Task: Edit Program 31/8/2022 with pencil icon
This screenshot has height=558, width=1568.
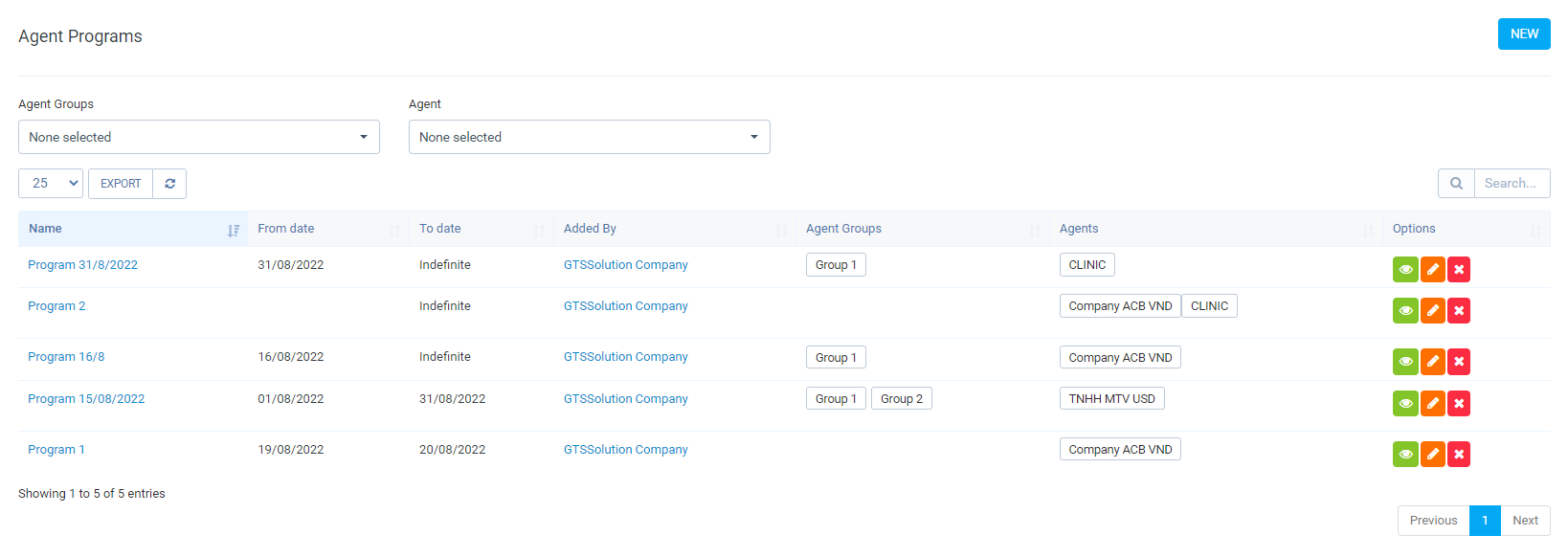Action: pyautogui.click(x=1432, y=270)
